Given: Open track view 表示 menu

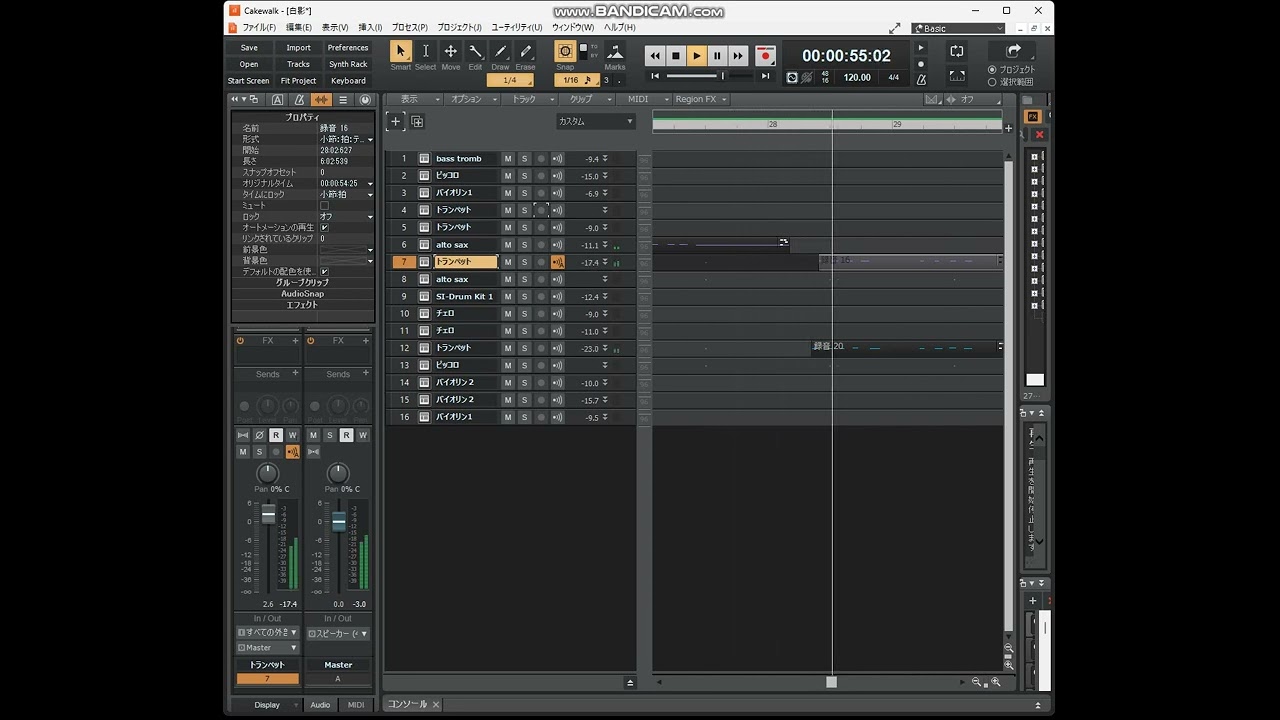Looking at the screenshot, I should (415, 99).
